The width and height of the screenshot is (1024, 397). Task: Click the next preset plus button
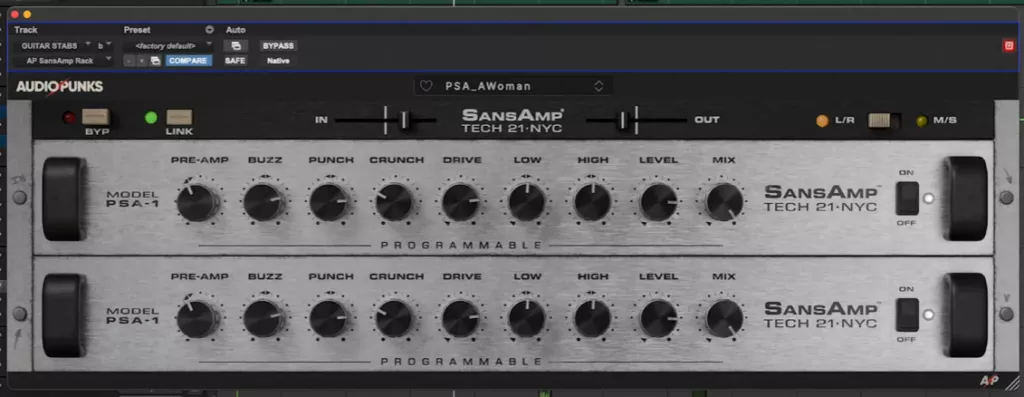coord(142,61)
